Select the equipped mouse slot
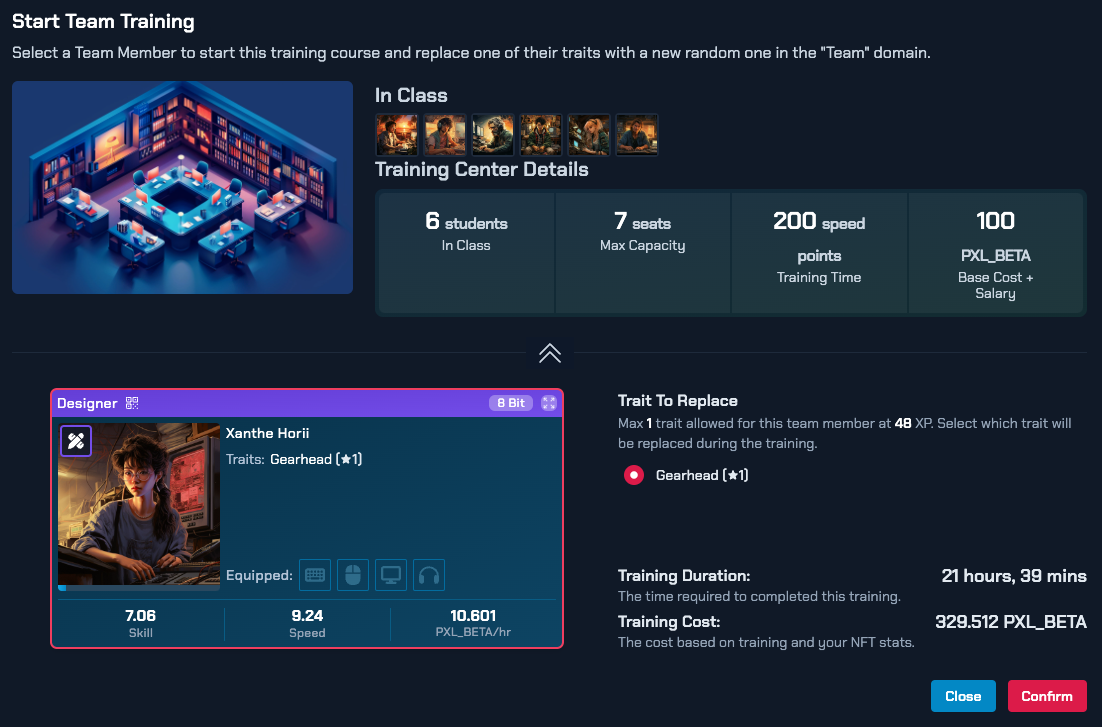This screenshot has width=1102, height=727. click(x=353, y=575)
